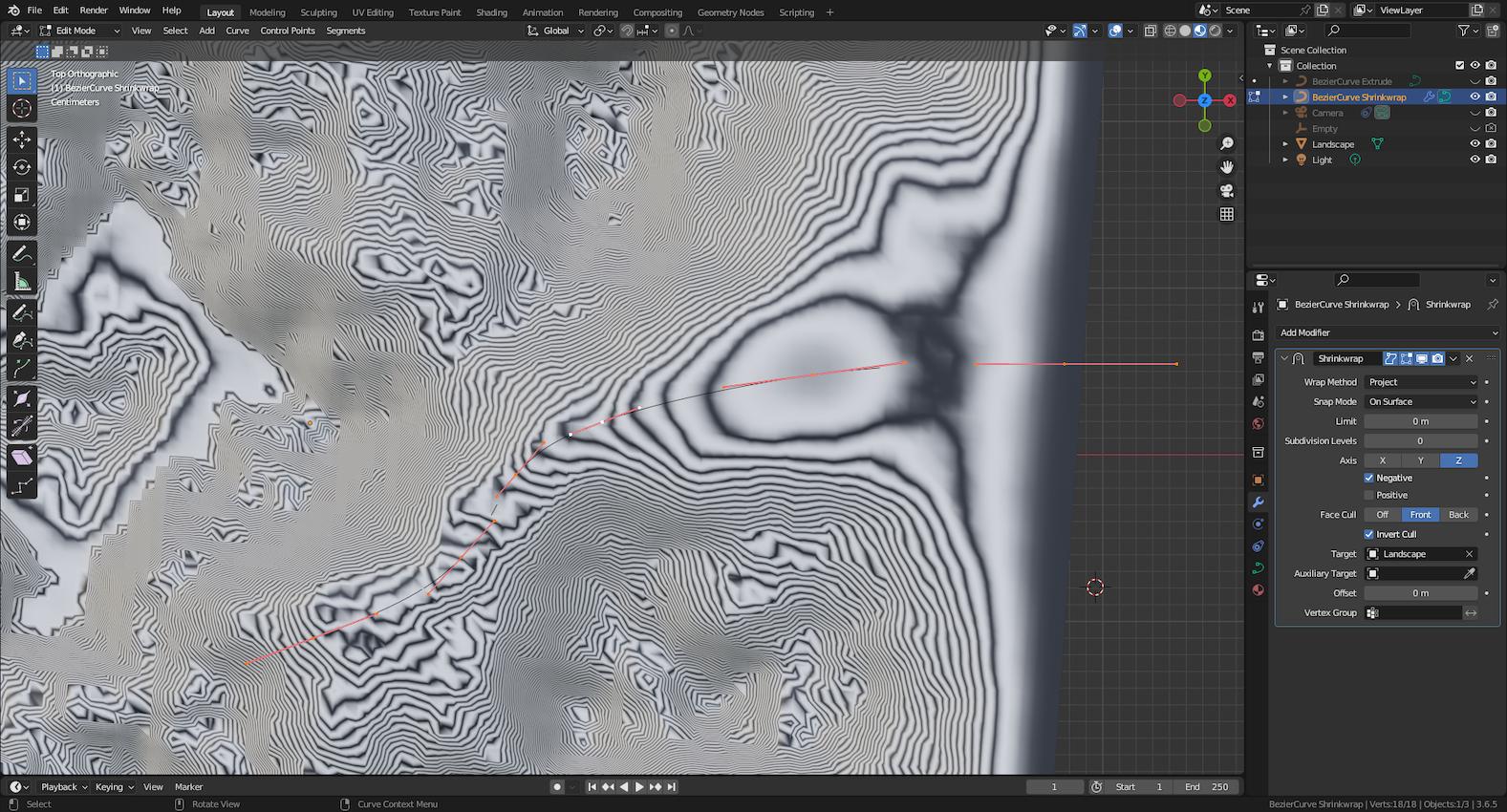
Task: Toggle camera view icon in viewport
Action: [x=1227, y=190]
